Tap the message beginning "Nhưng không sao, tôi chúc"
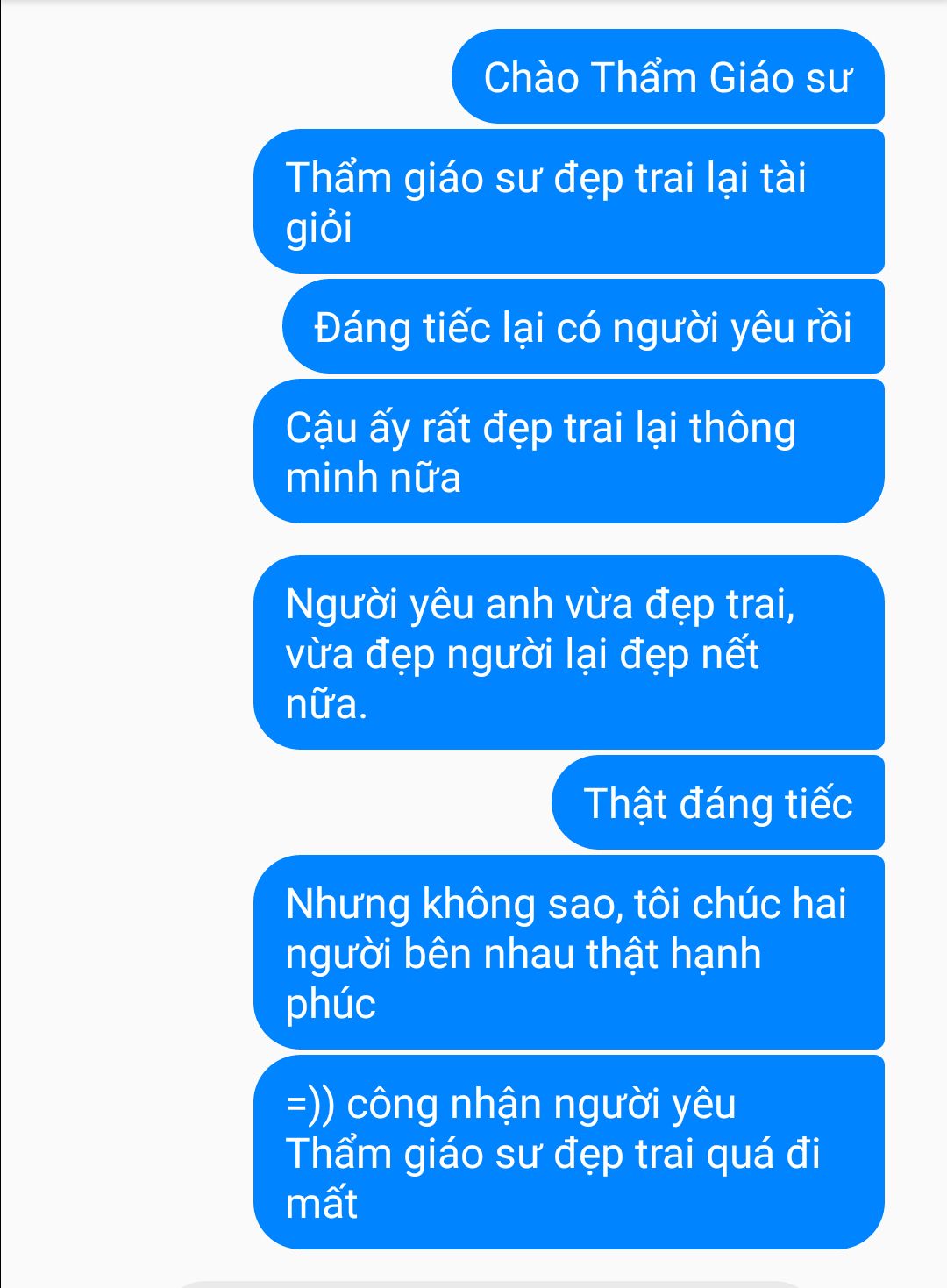 tap(568, 952)
